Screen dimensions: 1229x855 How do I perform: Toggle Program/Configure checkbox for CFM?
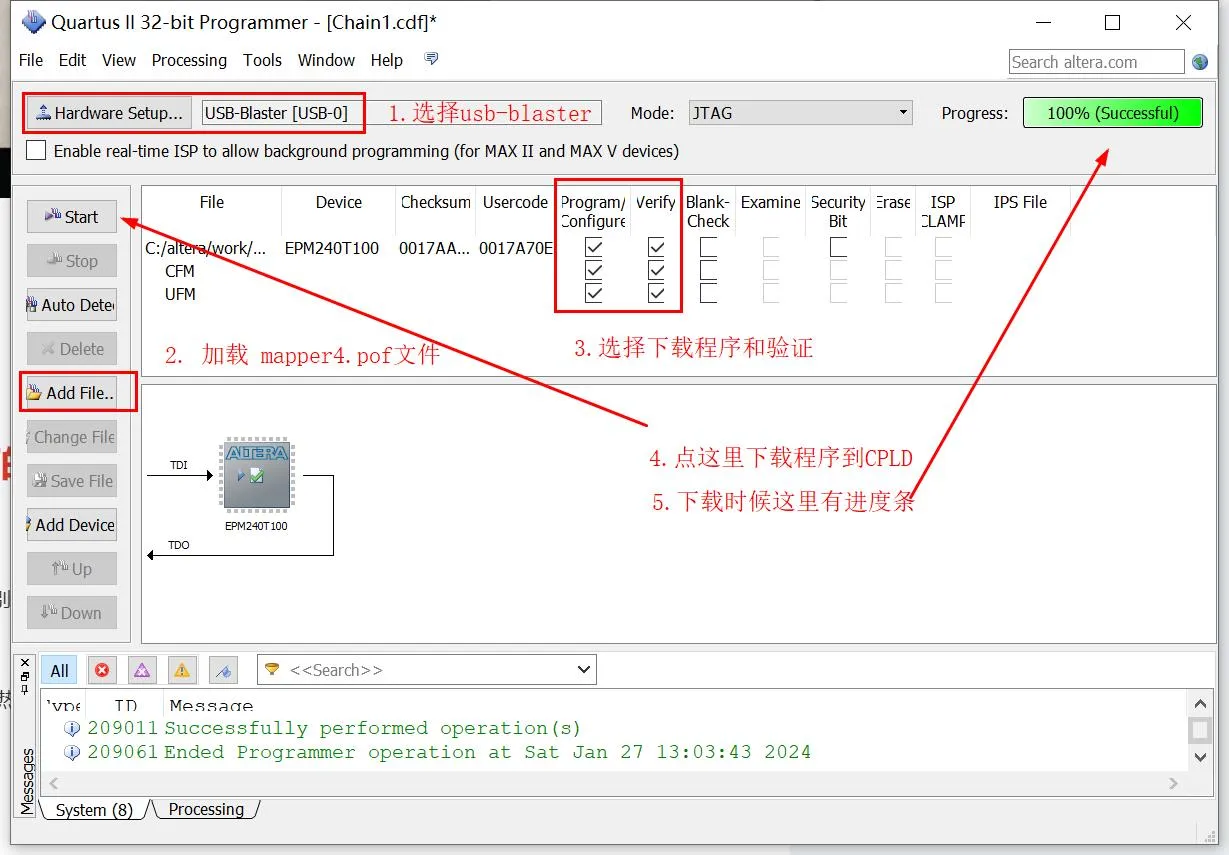tap(594, 270)
